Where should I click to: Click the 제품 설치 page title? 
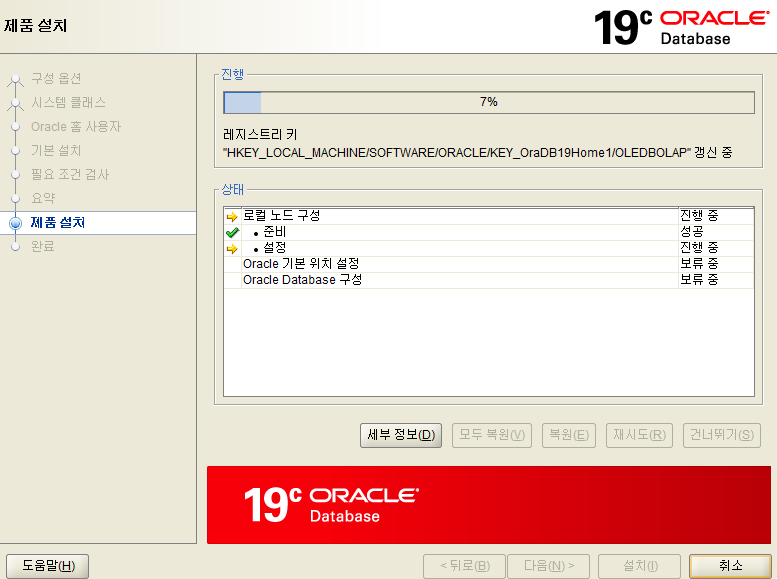pyautogui.click(x=35, y=26)
